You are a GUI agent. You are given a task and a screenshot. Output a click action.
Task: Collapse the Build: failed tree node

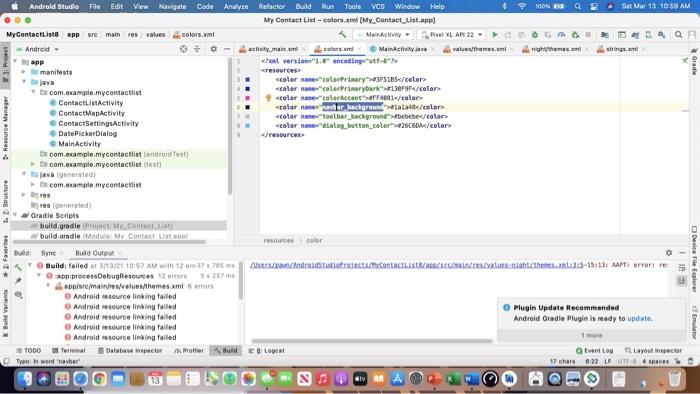click(30, 265)
